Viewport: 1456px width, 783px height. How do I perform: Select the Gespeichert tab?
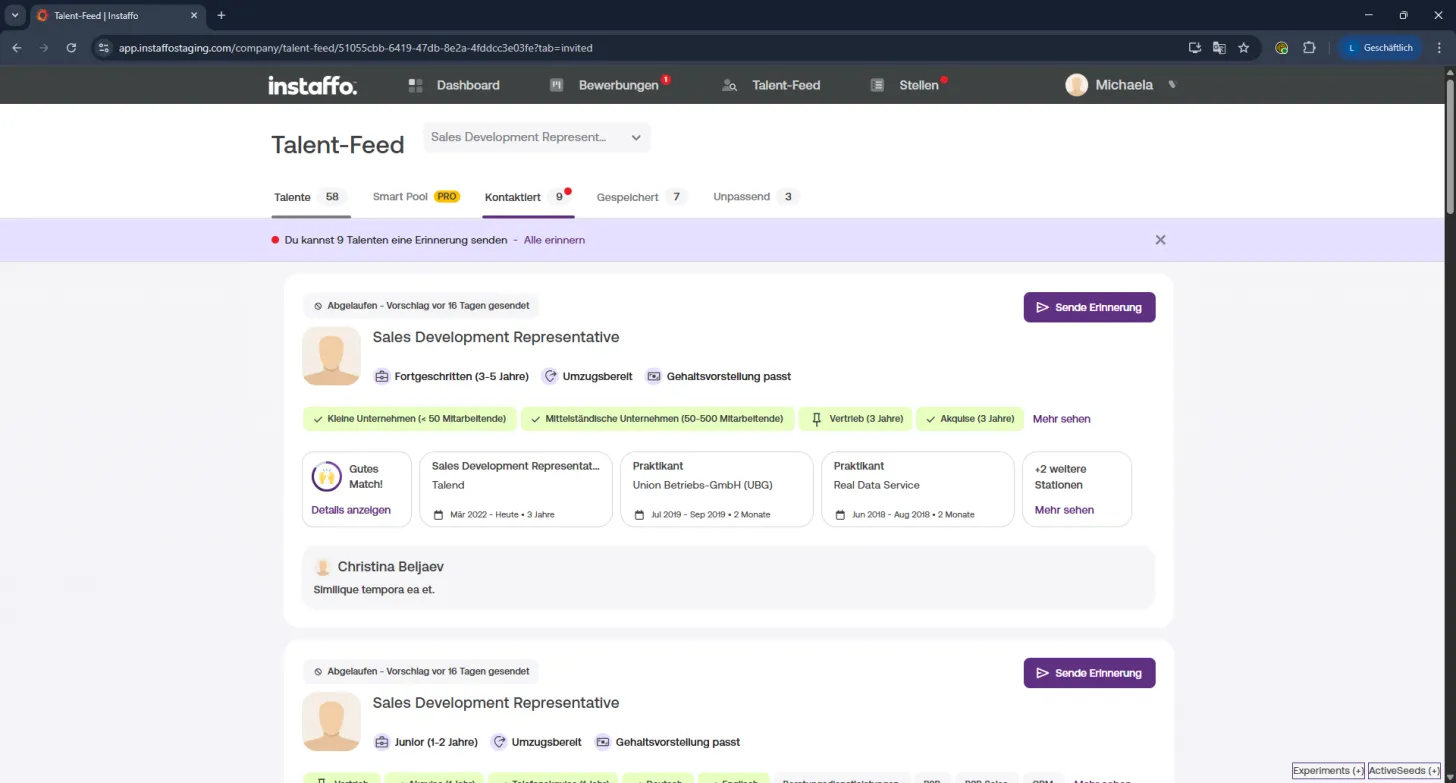[642, 197]
